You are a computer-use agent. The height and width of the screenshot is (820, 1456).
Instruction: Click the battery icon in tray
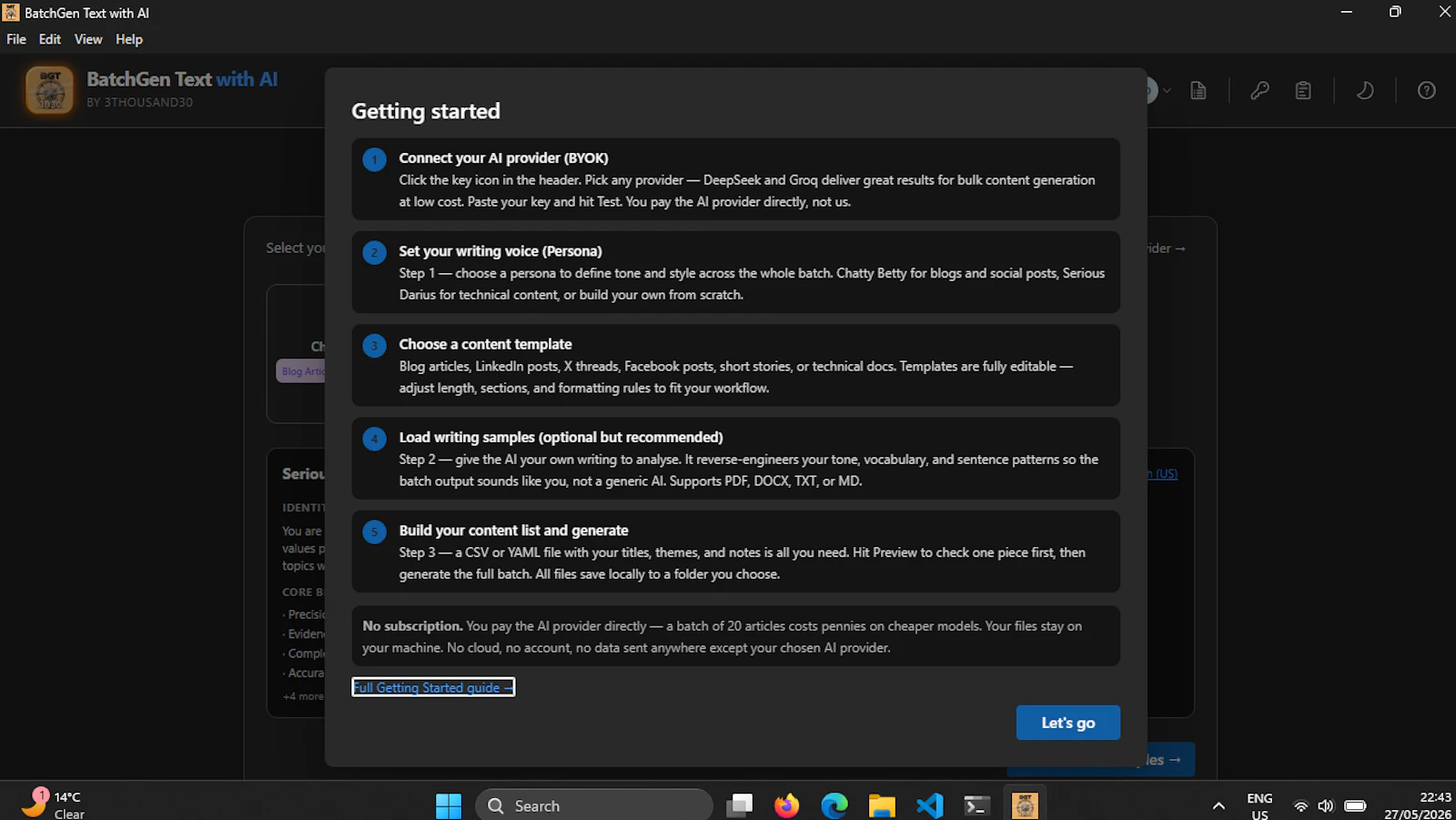(x=1355, y=805)
